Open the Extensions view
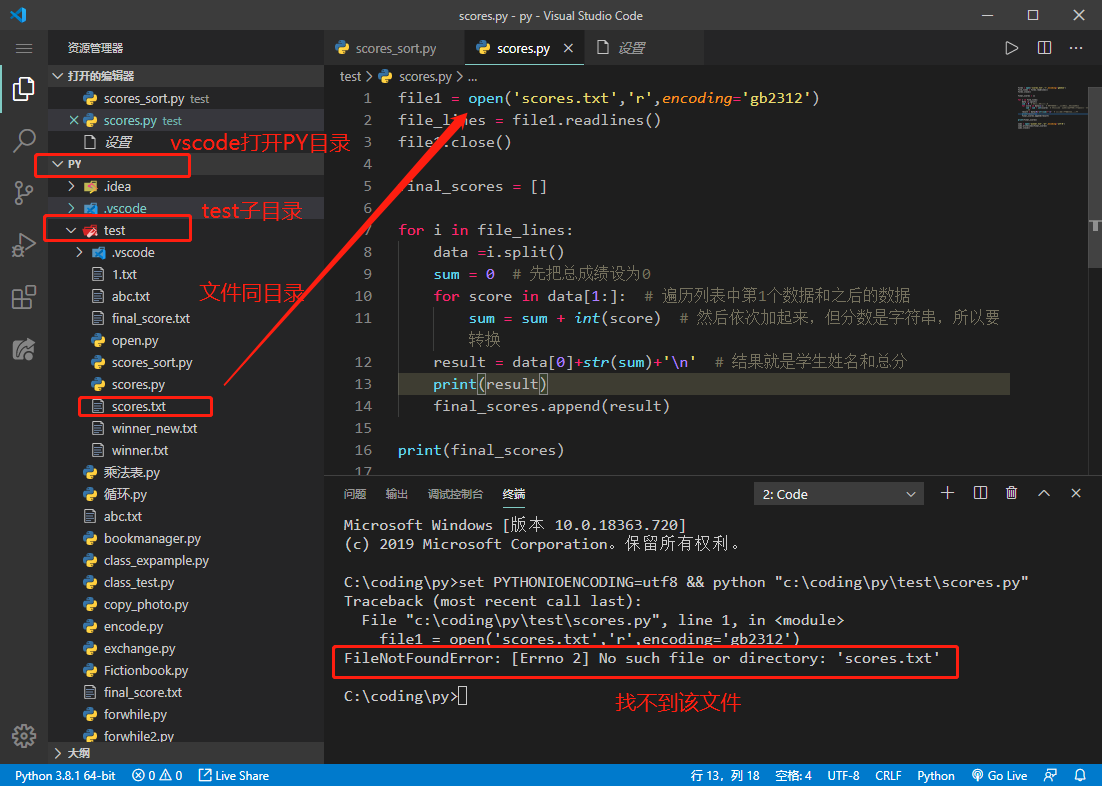This screenshot has height=786, width=1102. tap(24, 297)
